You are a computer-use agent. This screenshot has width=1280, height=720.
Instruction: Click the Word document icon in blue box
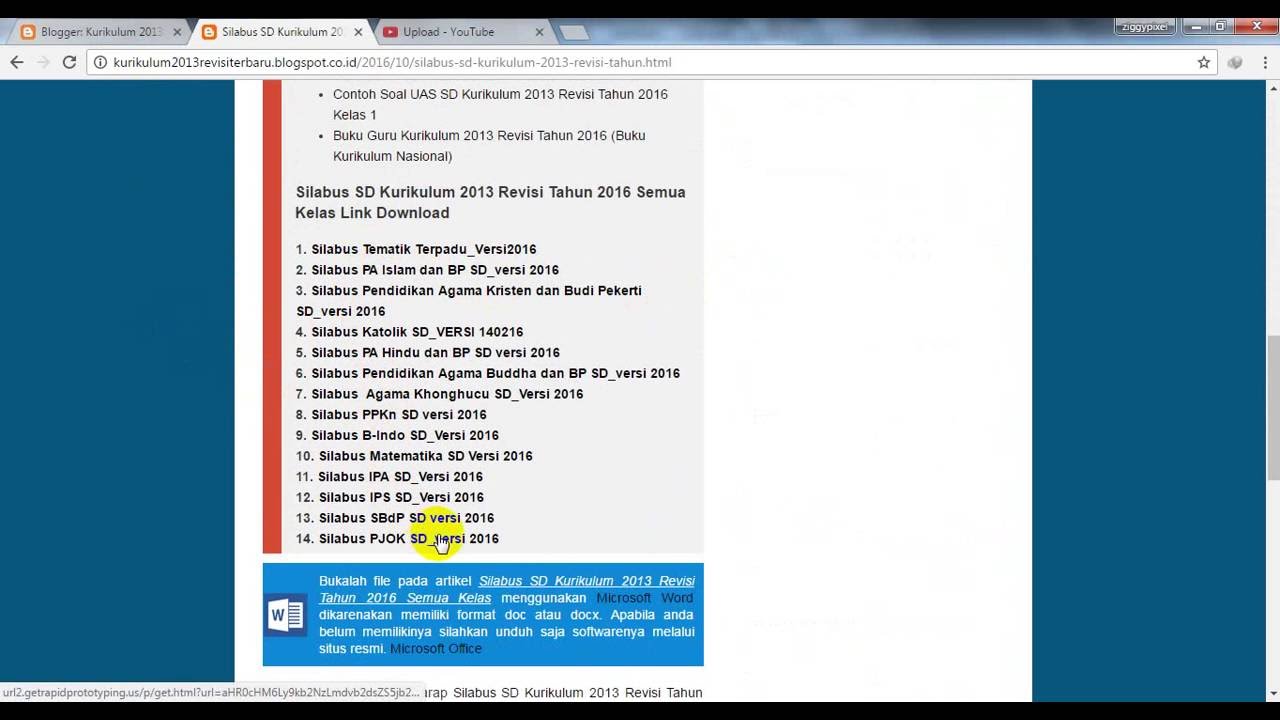click(285, 614)
